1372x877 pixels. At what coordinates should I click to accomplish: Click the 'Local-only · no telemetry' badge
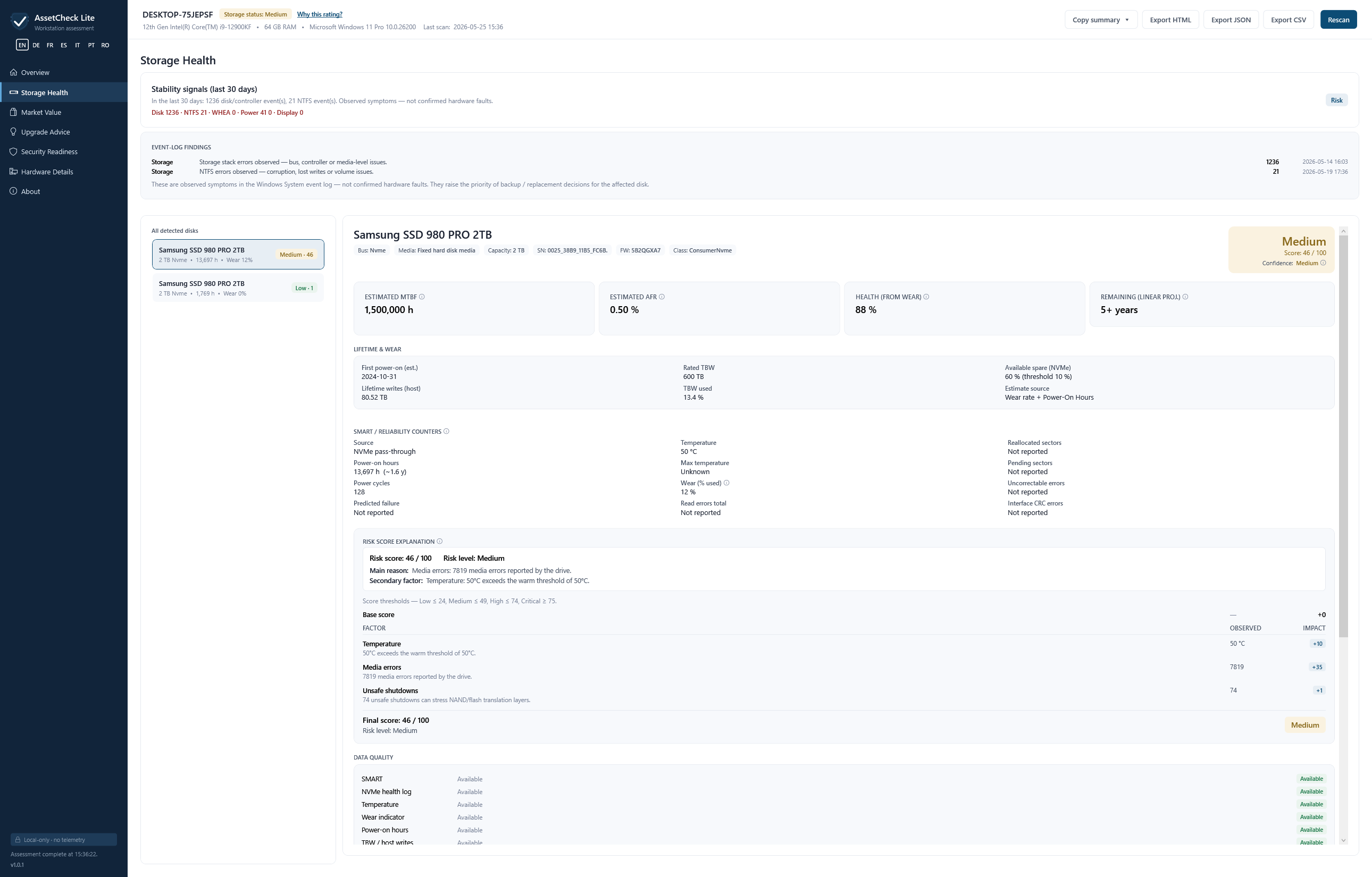click(x=64, y=839)
